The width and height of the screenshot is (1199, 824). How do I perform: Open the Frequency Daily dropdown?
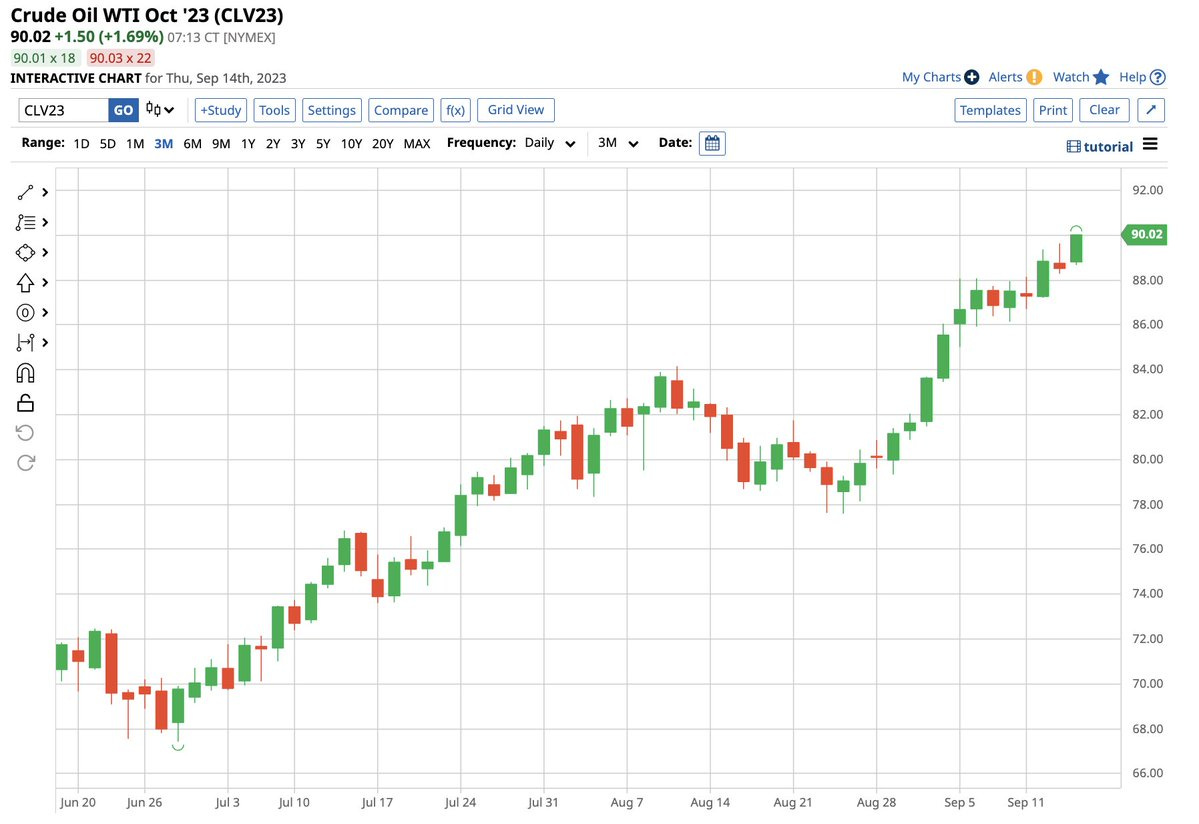(x=551, y=143)
